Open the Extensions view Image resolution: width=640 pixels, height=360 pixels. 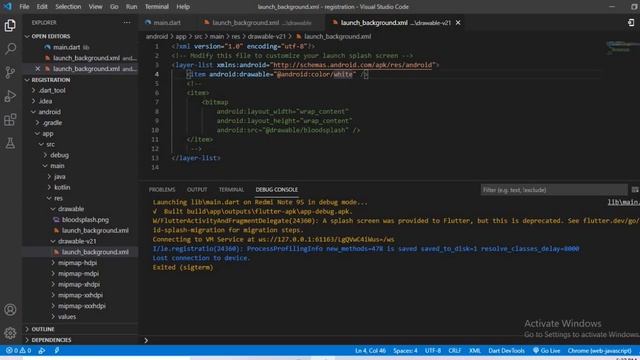(10, 120)
